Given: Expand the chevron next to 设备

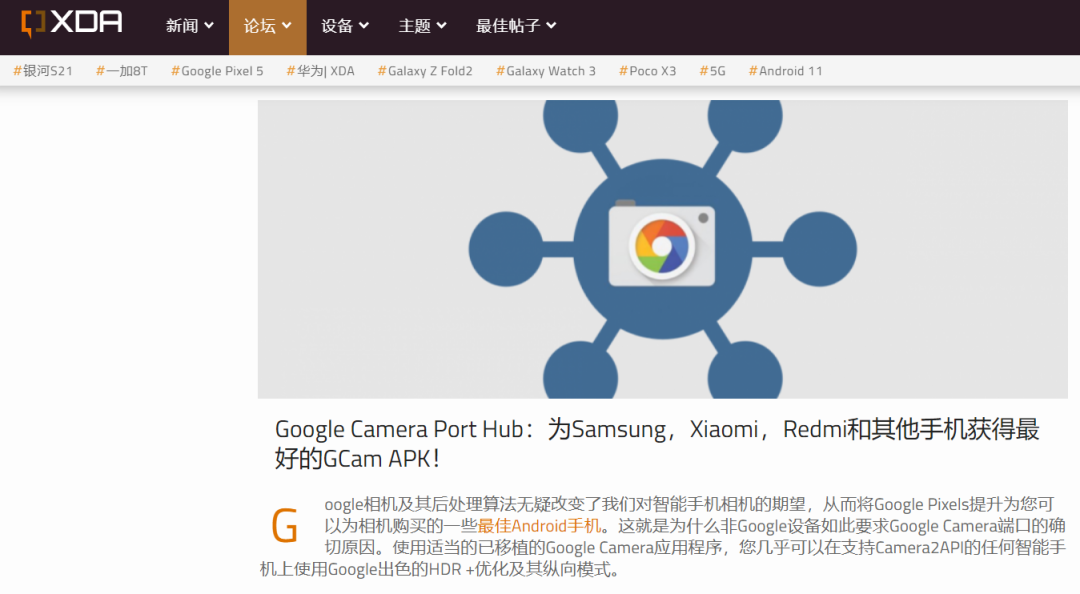Looking at the screenshot, I should click(x=364, y=25).
